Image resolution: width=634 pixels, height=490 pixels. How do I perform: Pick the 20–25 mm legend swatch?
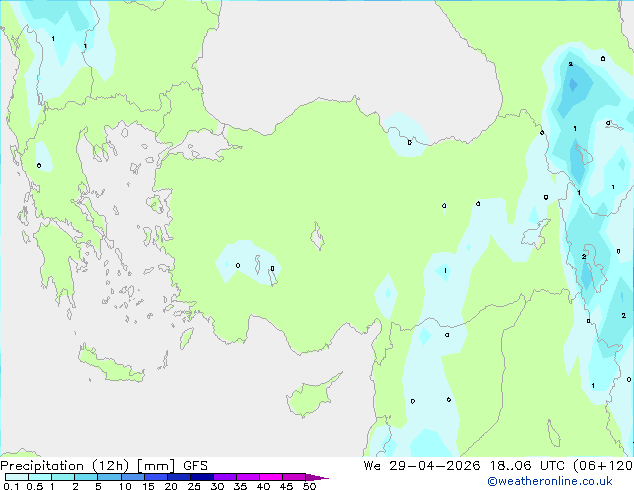178,477
